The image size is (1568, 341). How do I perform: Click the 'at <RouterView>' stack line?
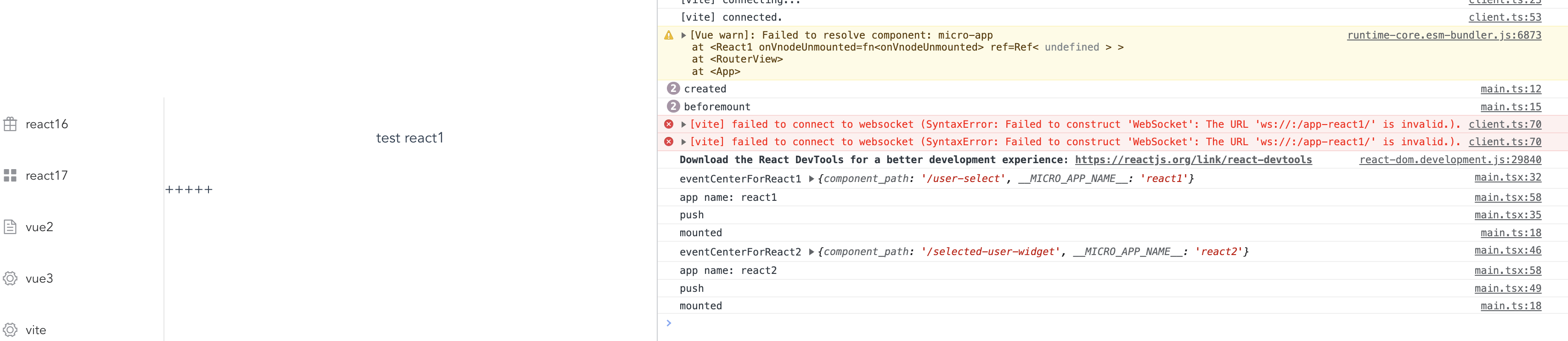[x=737, y=59]
